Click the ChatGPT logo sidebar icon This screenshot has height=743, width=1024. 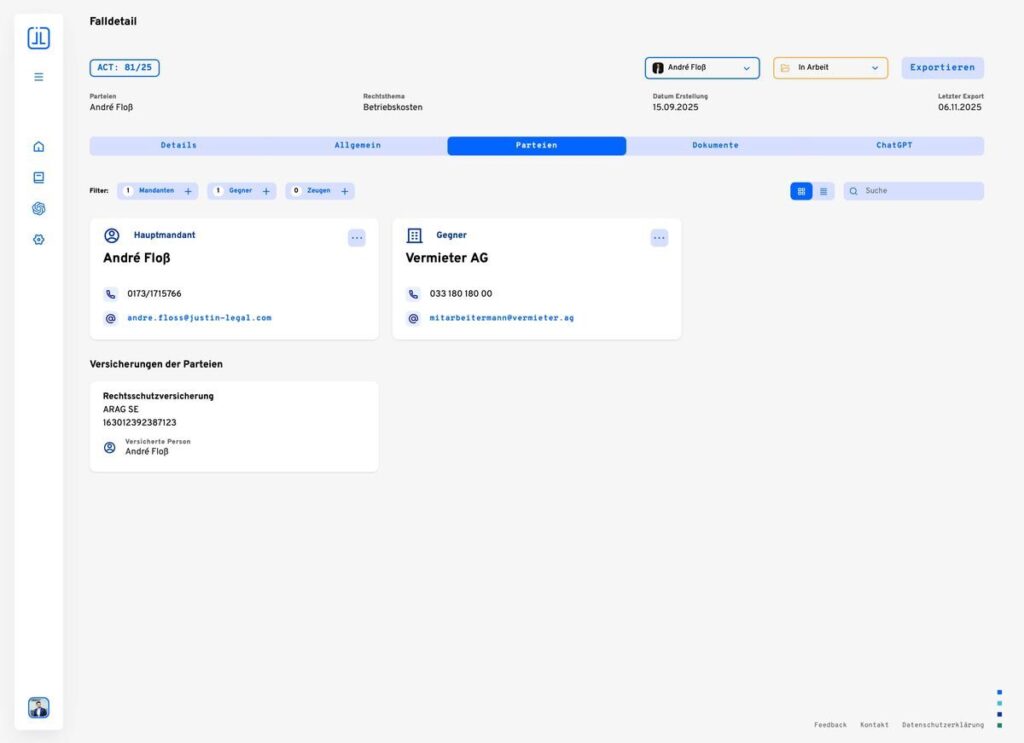(x=39, y=209)
